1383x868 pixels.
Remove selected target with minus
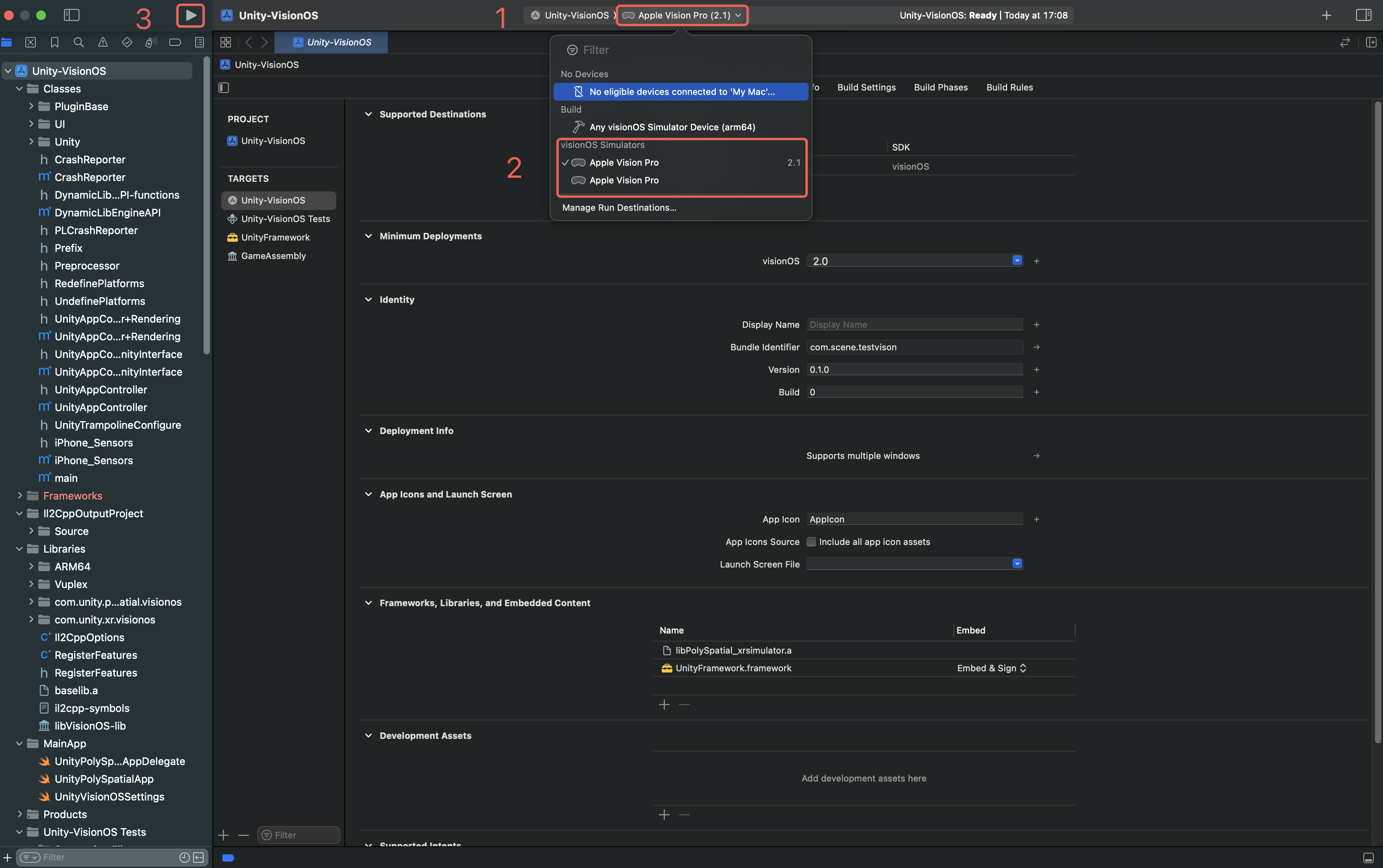coord(243,835)
